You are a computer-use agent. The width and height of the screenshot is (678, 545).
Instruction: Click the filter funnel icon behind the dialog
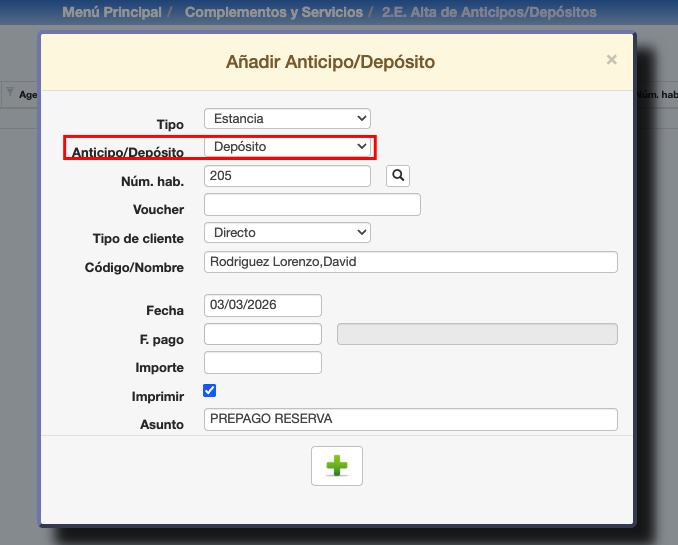pos(10,94)
